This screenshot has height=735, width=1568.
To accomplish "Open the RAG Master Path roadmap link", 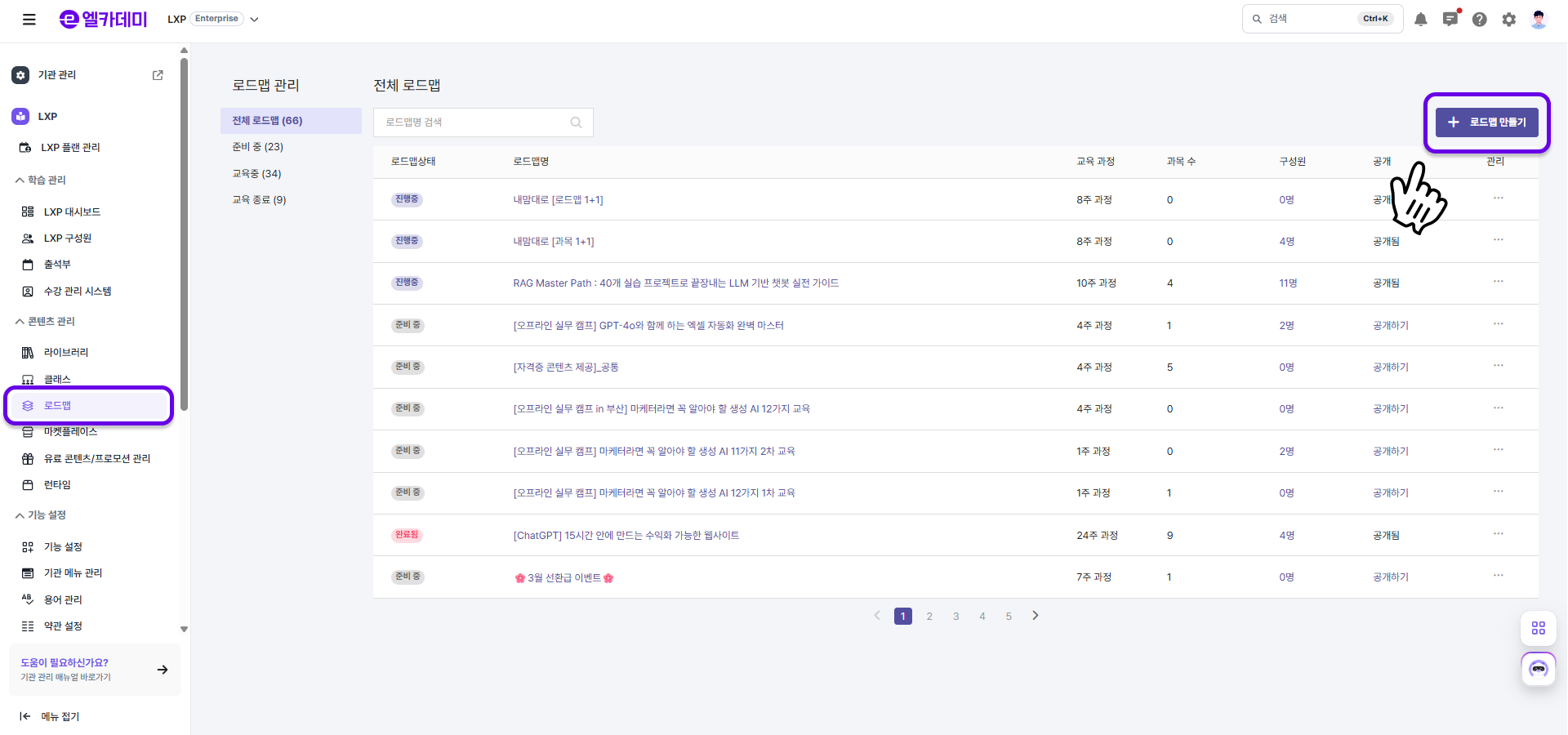I will coord(675,283).
